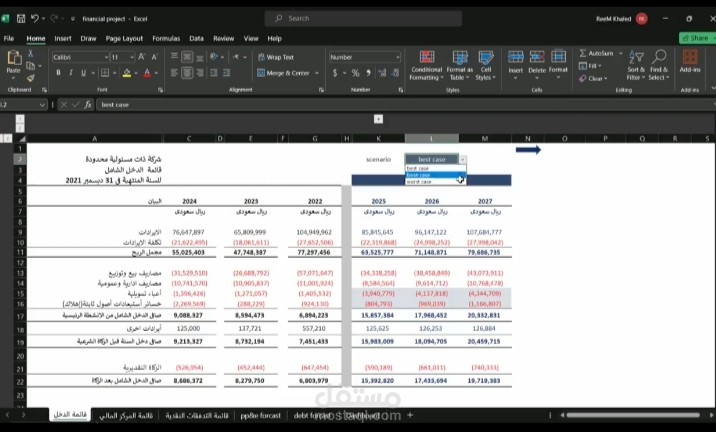Click outline level 1 button
This screenshot has width=716, height=432.
(20, 119)
